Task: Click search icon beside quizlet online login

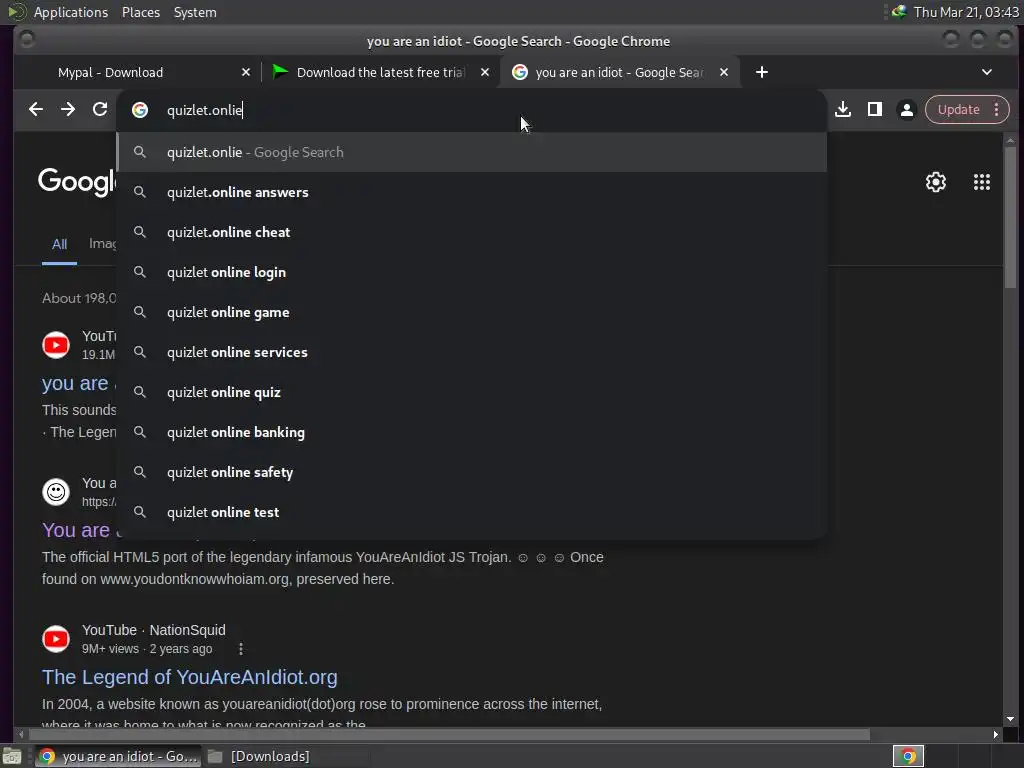Action: click(x=140, y=272)
